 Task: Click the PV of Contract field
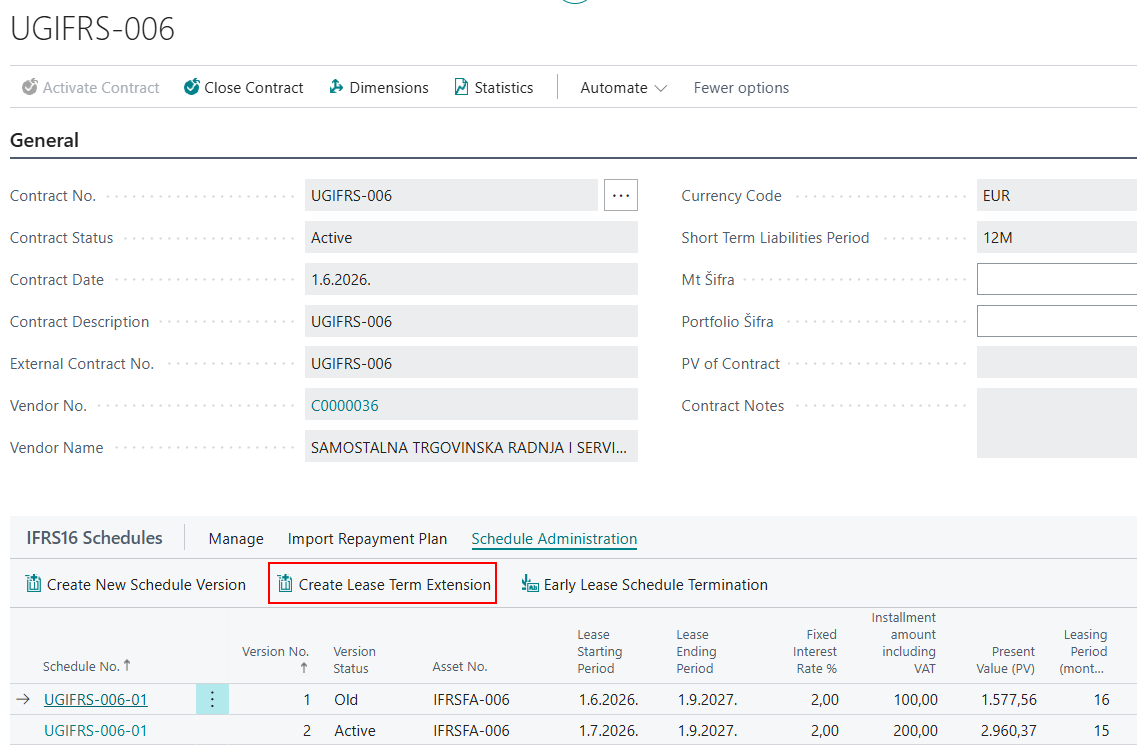(1057, 363)
